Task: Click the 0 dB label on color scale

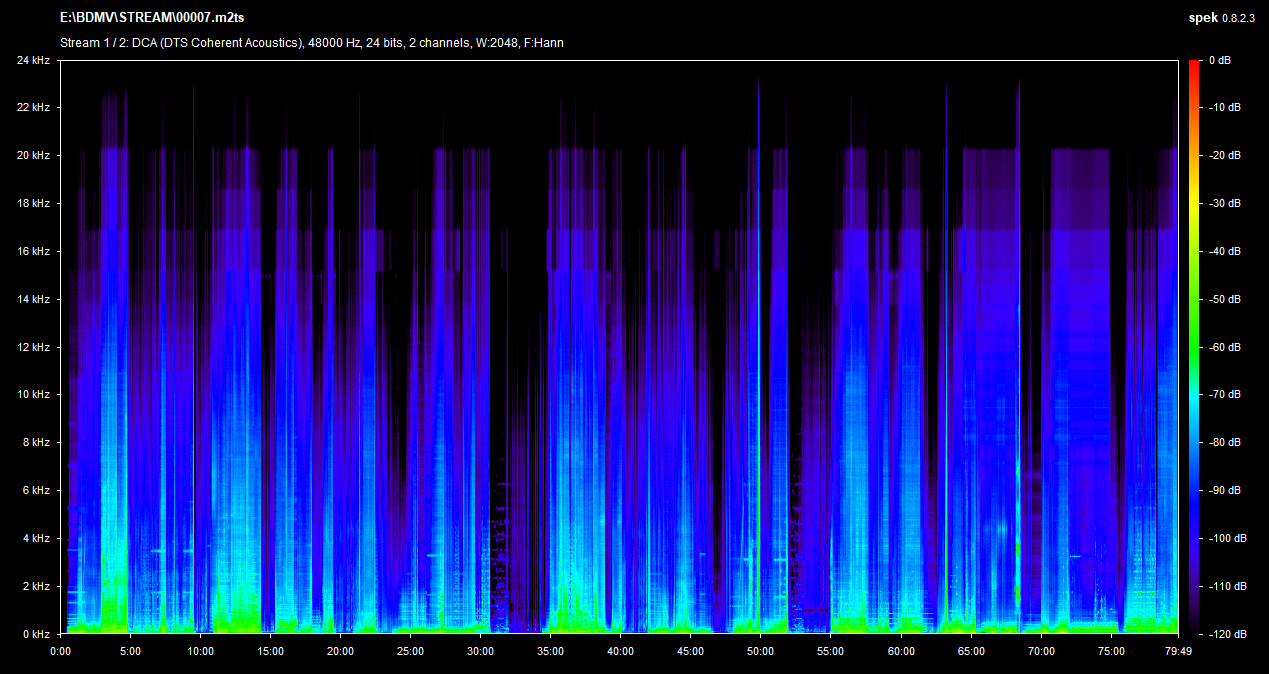Action: point(1219,61)
